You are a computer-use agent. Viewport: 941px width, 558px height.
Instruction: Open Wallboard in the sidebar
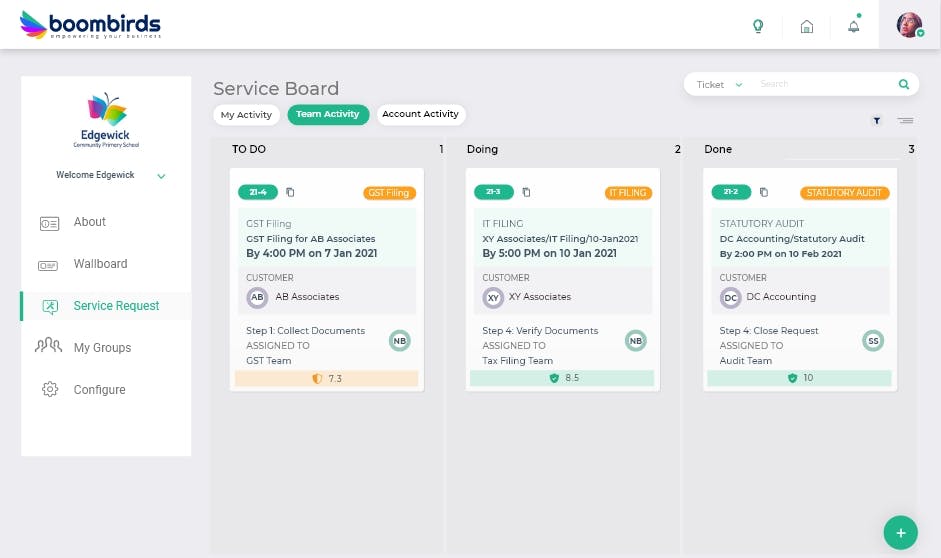(100, 264)
